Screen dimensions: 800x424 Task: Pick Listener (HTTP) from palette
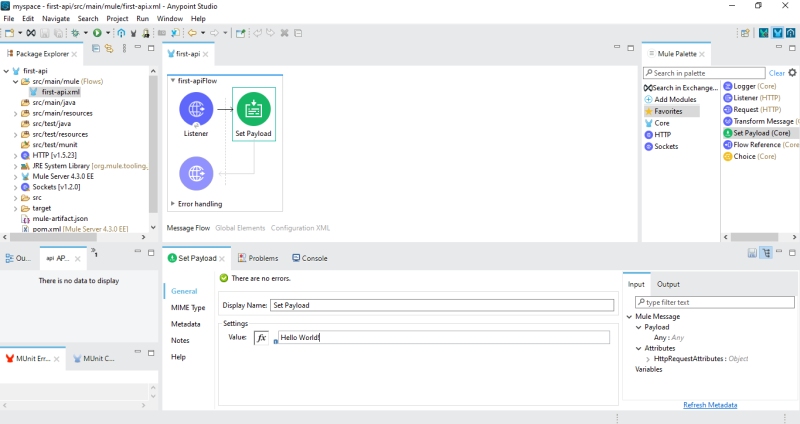point(752,98)
